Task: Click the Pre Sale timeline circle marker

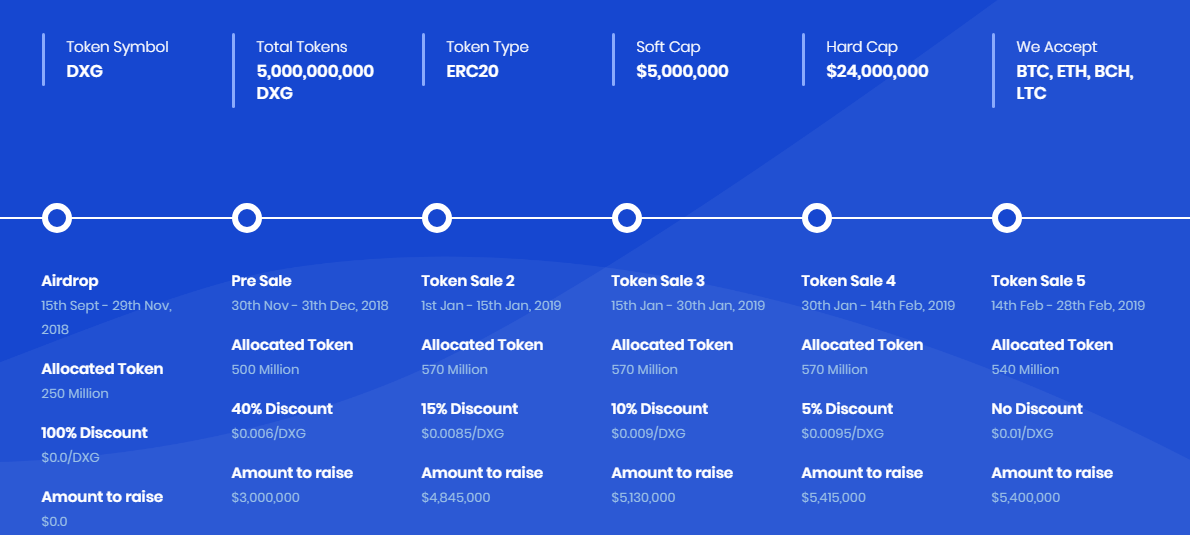Action: click(x=247, y=217)
